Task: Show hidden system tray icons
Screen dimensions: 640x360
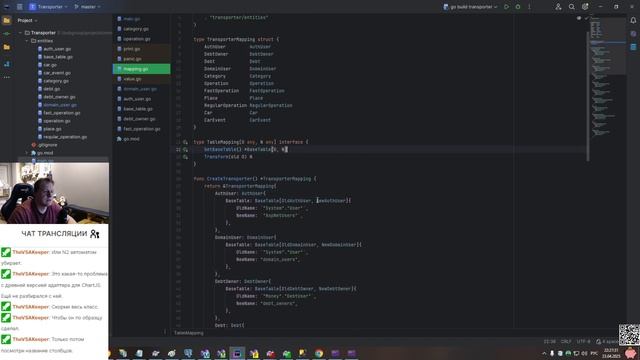Action: pyautogui.click(x=544, y=353)
